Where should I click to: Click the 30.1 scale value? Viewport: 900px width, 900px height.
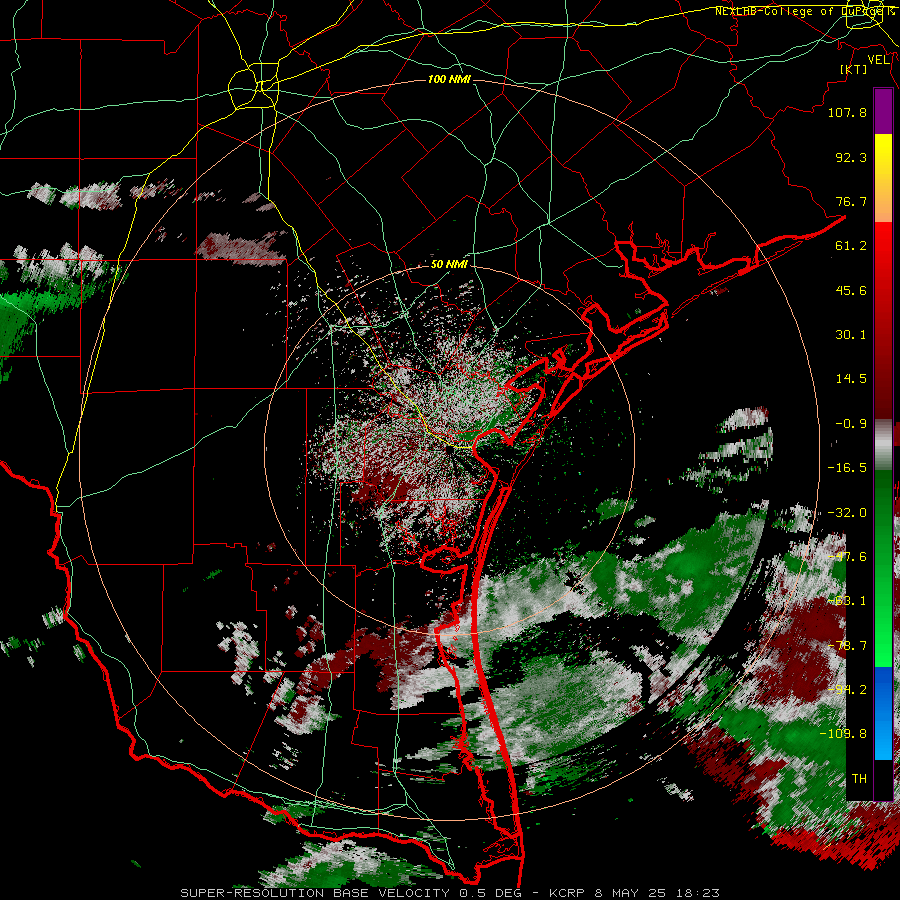click(851, 335)
